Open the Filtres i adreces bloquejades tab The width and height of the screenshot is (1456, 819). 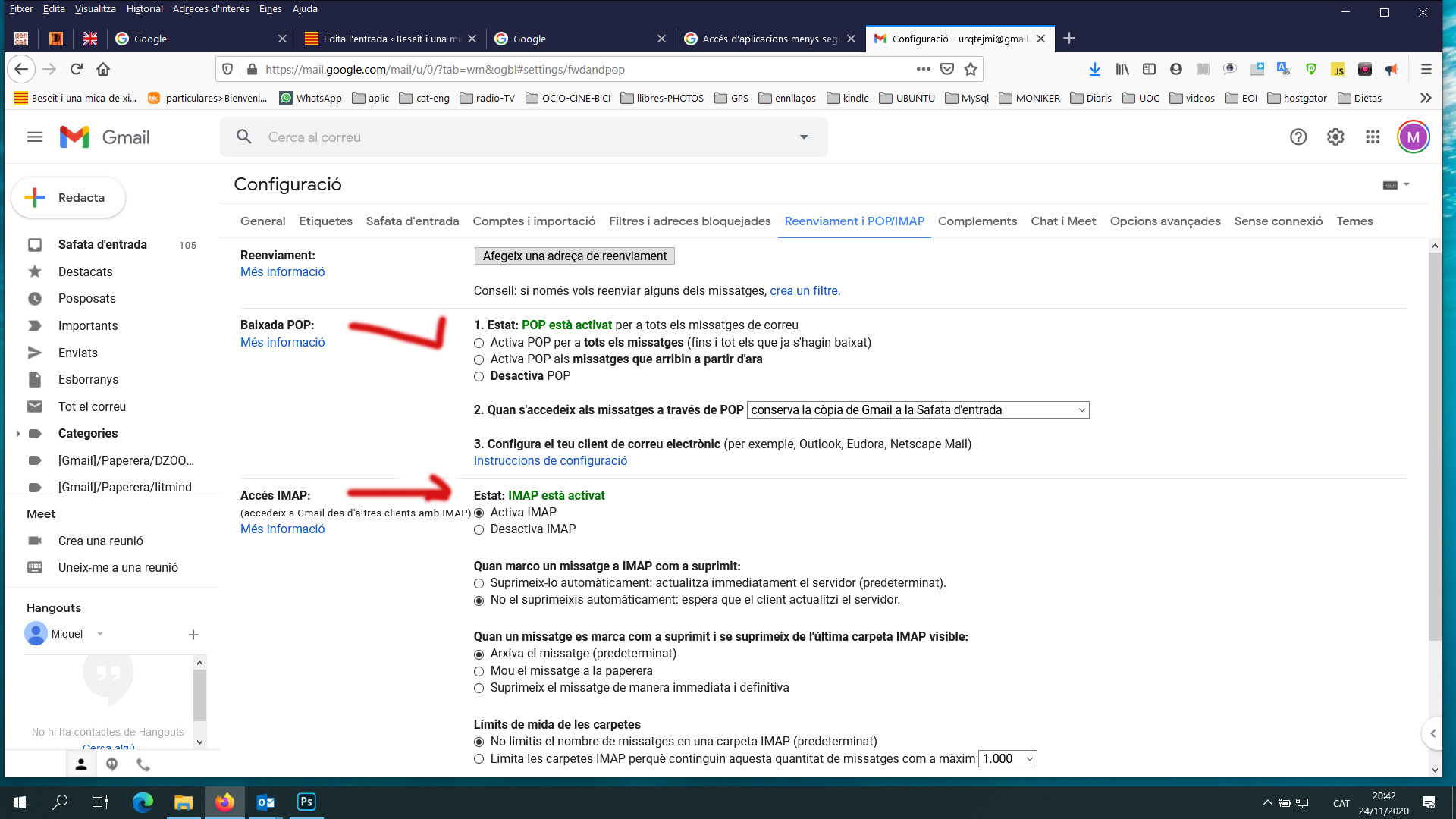(689, 221)
